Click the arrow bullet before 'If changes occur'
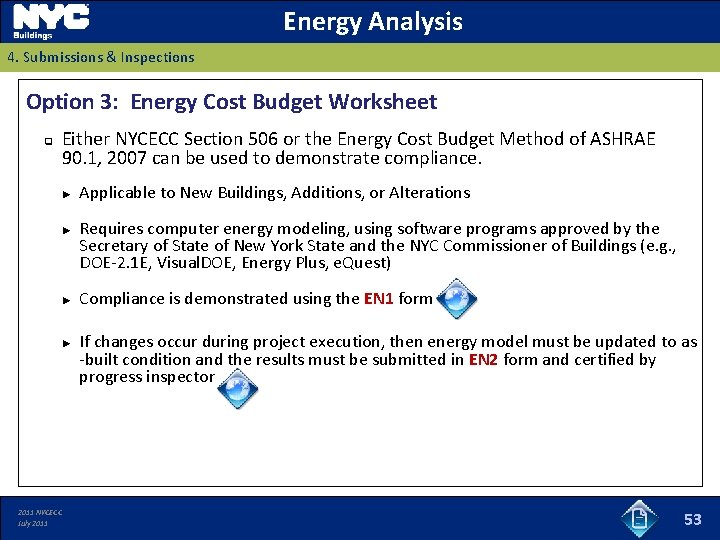Screen dimensions: 720x540 [x=67, y=343]
